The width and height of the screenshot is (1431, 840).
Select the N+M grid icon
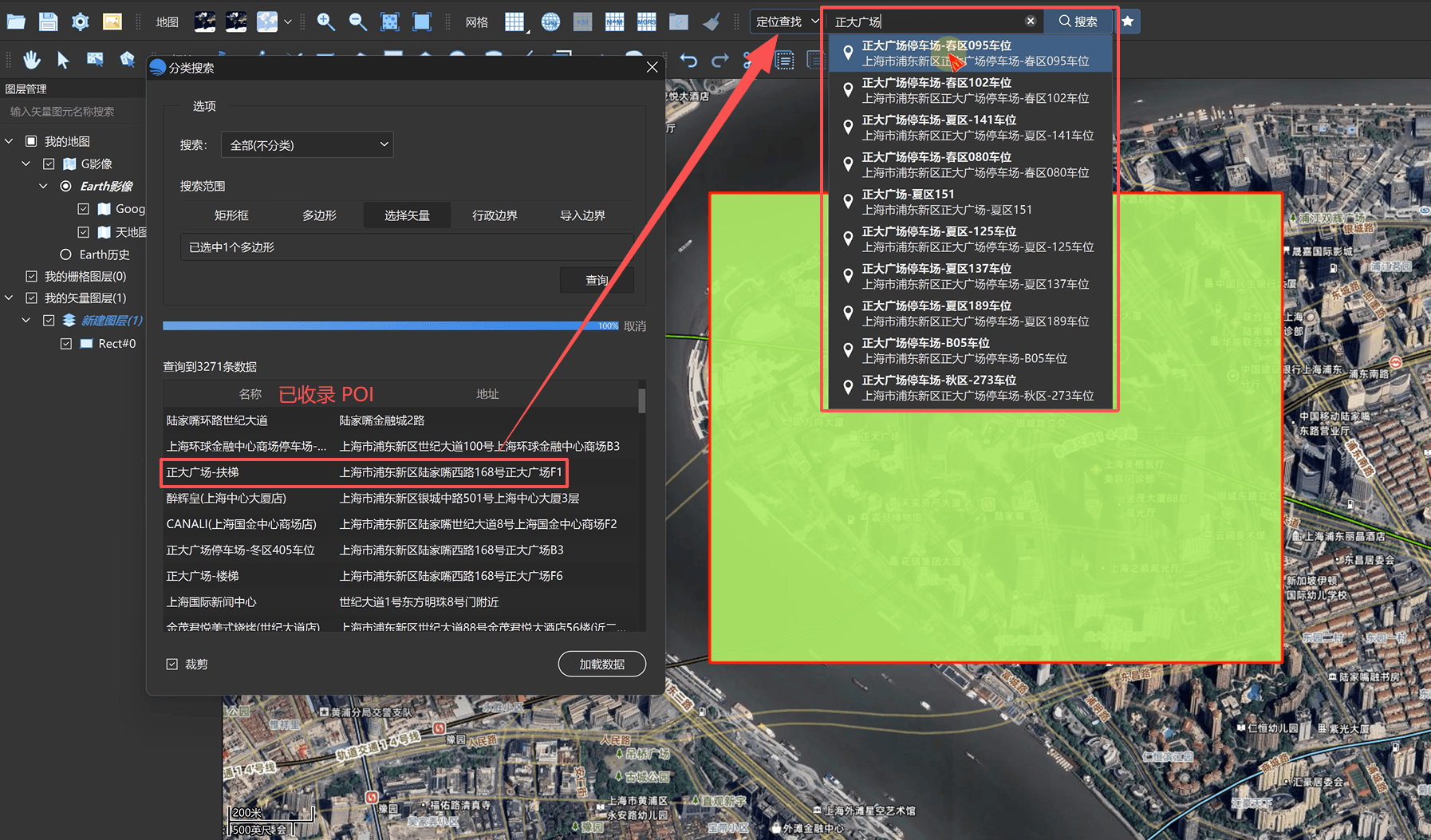(x=614, y=22)
